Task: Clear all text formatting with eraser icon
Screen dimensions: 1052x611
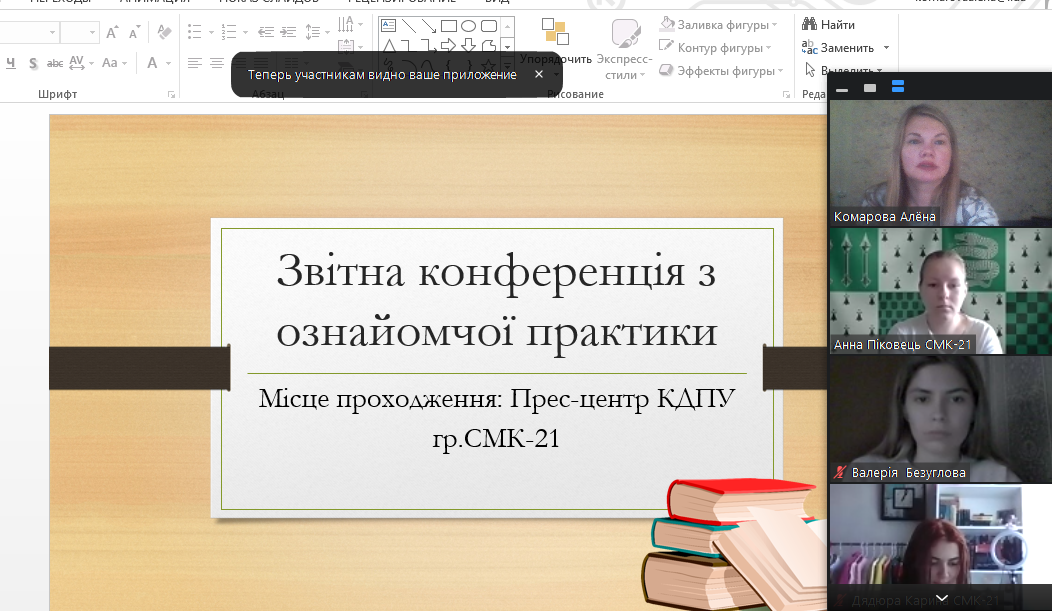Action: tap(164, 32)
